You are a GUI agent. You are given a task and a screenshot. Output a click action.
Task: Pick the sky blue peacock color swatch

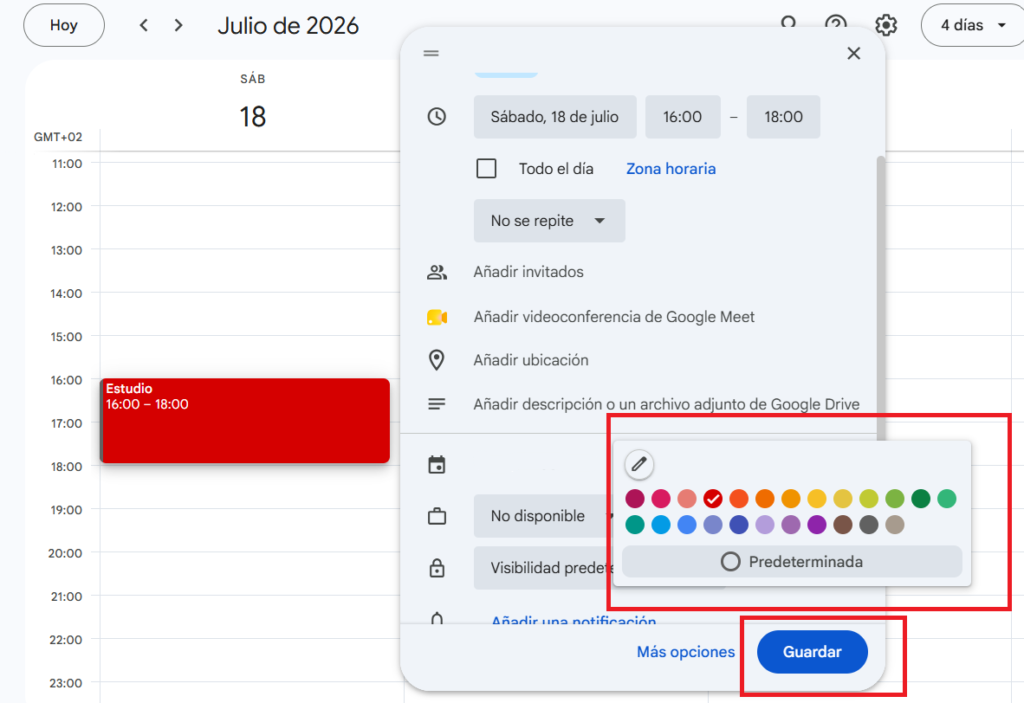661,525
